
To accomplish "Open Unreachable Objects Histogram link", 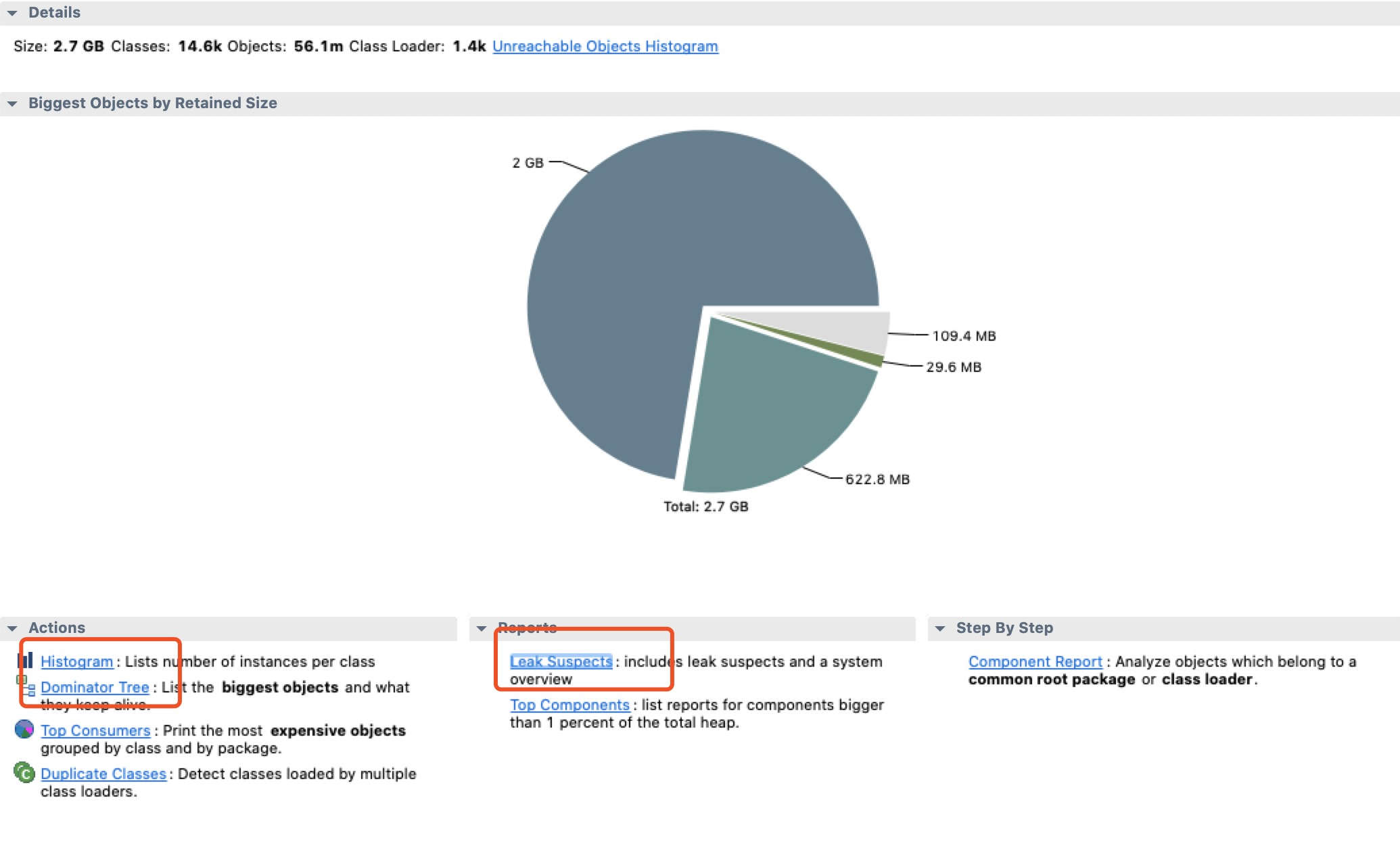I will [605, 47].
